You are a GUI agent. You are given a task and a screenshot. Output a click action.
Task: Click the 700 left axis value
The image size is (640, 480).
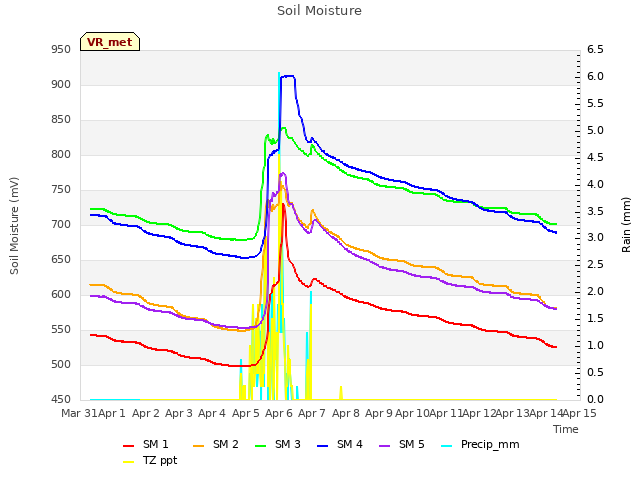[x=61, y=224]
